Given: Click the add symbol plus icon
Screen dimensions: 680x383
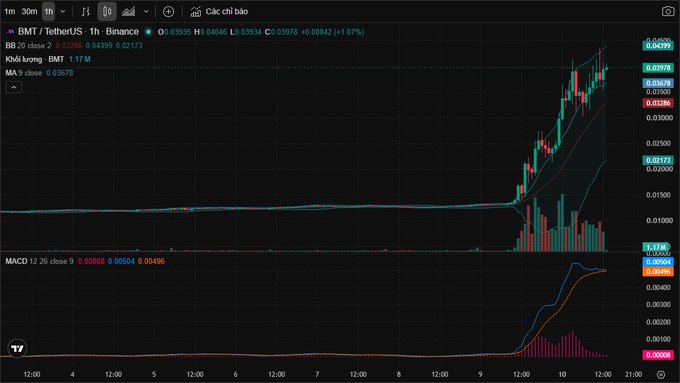Looking at the screenshot, I should point(168,12).
